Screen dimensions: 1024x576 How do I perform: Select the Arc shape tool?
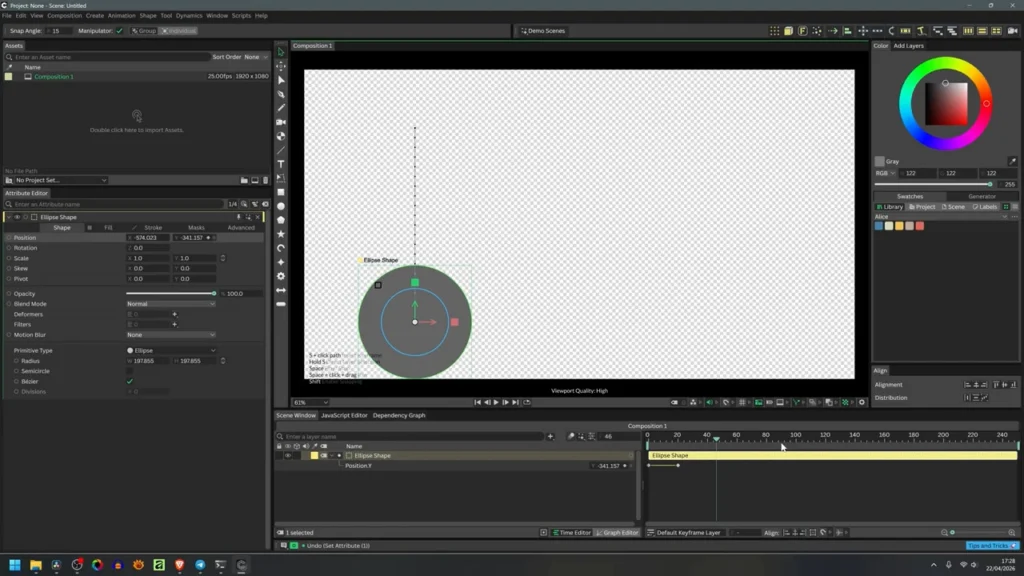coord(281,248)
